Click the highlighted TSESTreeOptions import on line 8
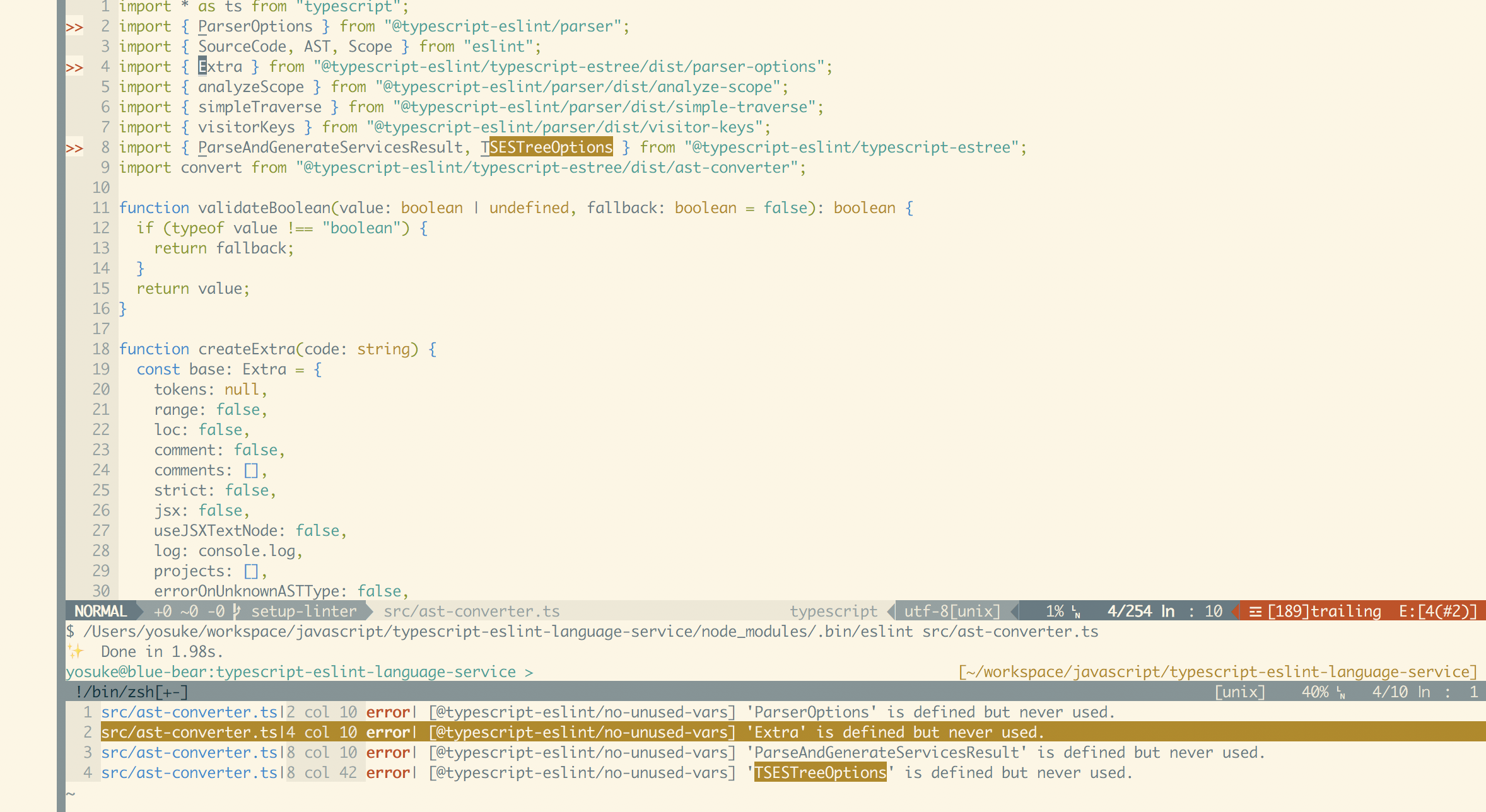This screenshot has height=812, width=1486. pyautogui.click(x=551, y=147)
